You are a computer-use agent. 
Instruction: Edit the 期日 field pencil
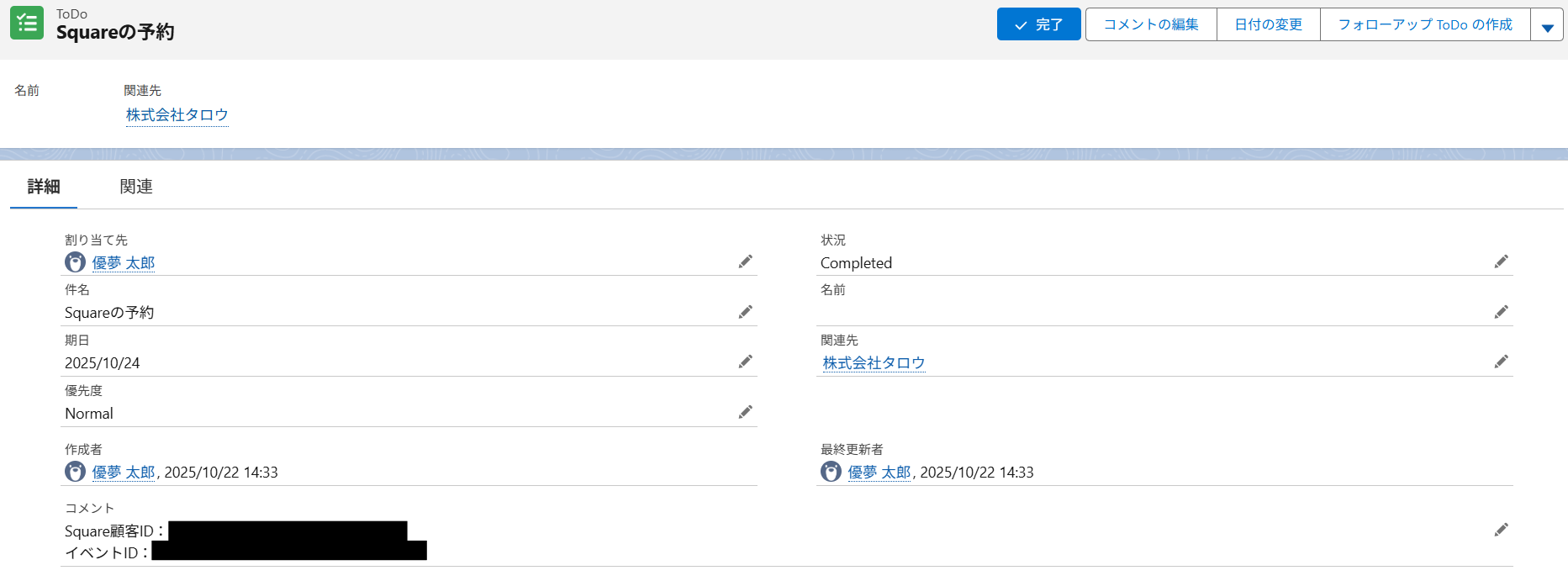745,362
